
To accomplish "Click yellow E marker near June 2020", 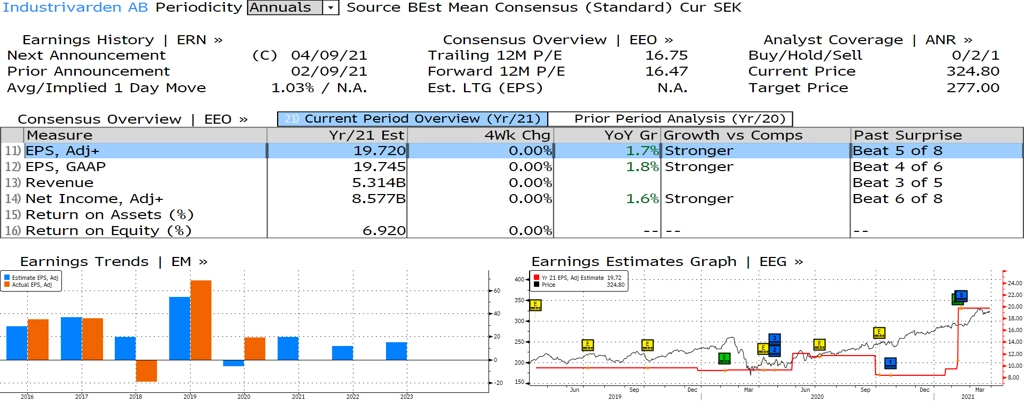I will 819,345.
